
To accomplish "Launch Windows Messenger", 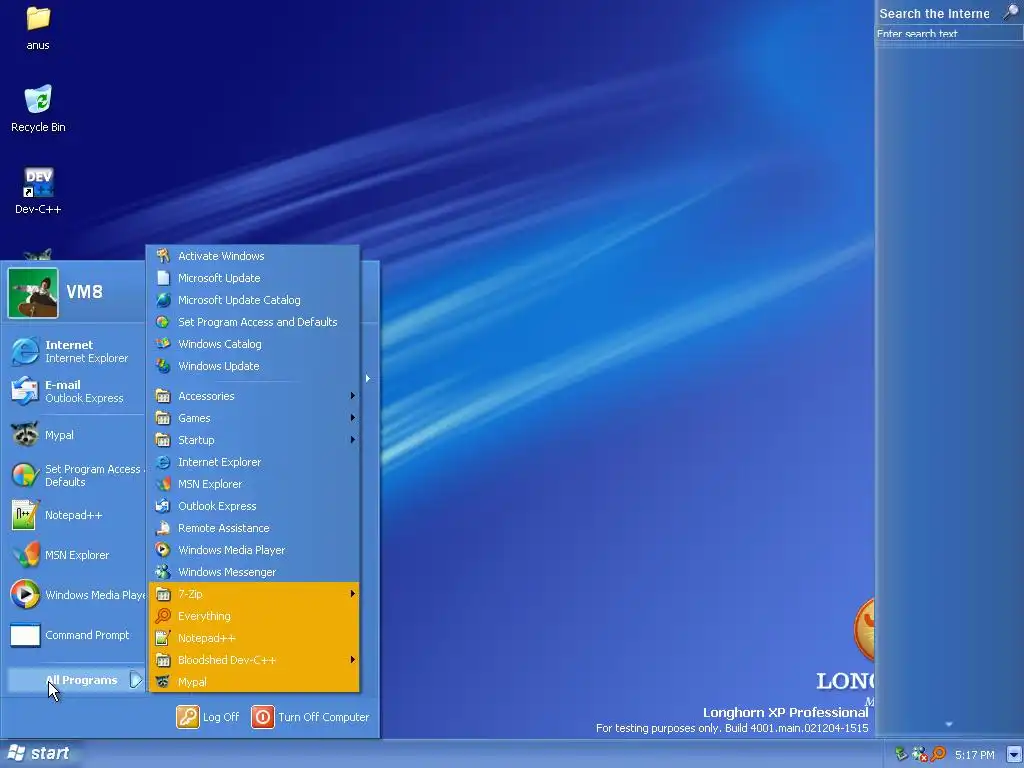I will 254,572.
